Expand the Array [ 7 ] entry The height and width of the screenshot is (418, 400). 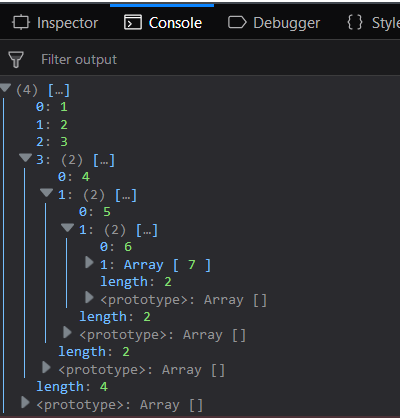89,263
